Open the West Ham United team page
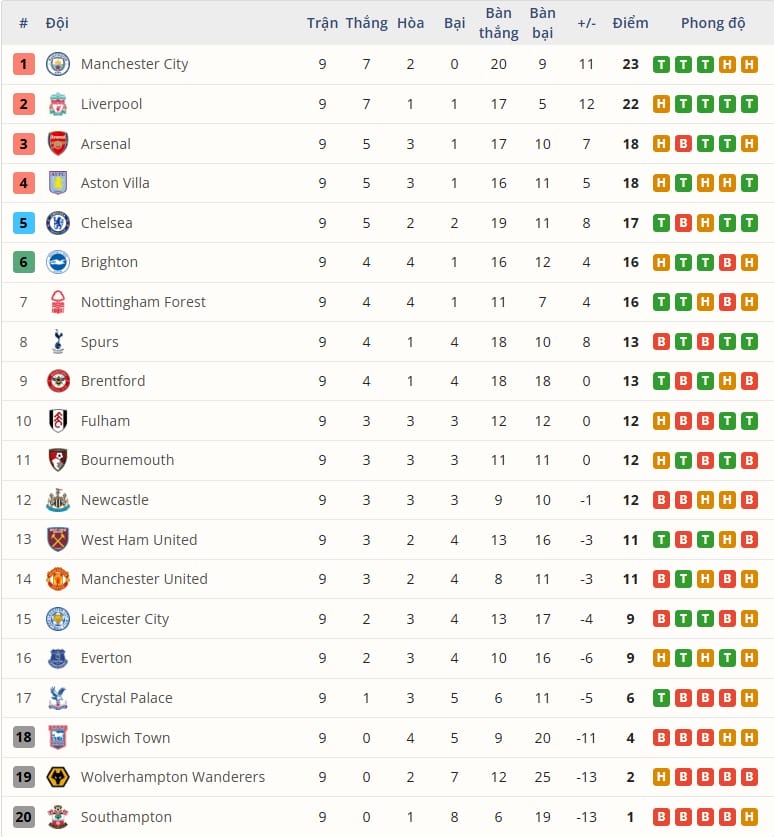Screen dimensions: 774x837 (x=139, y=540)
